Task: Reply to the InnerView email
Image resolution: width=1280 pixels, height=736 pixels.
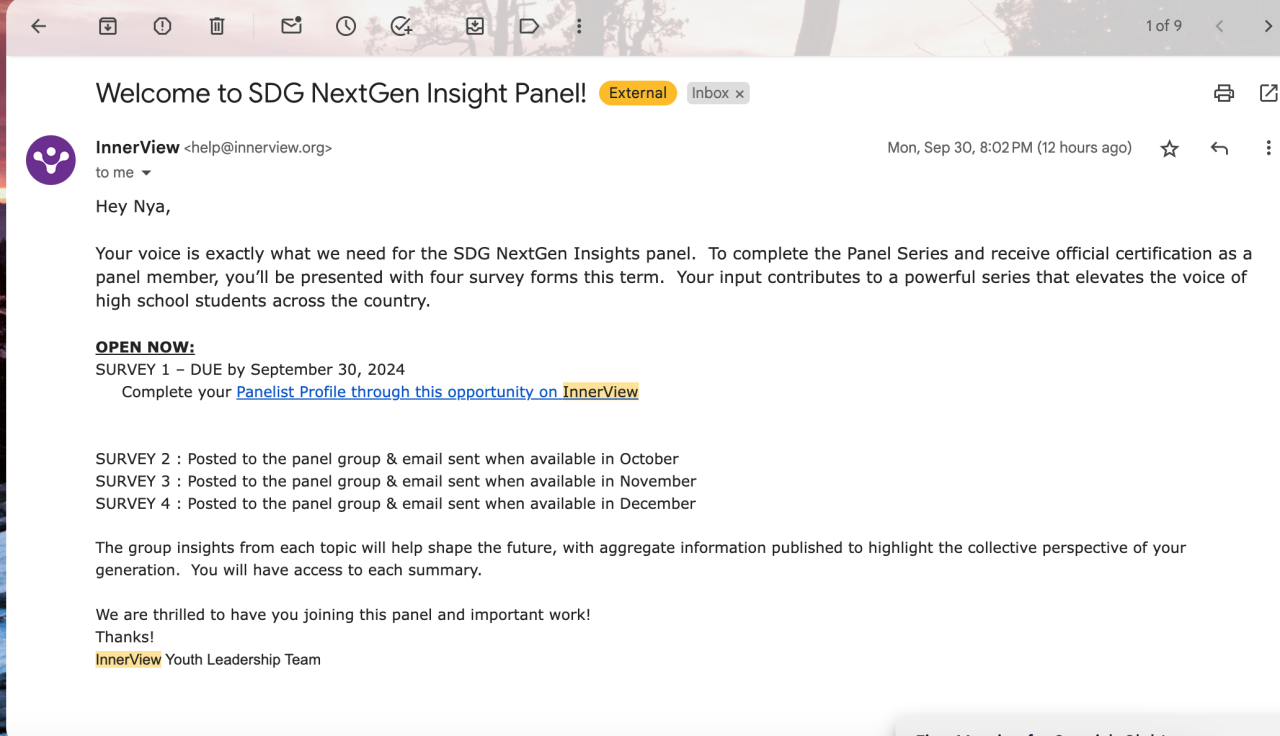Action: tap(1219, 149)
